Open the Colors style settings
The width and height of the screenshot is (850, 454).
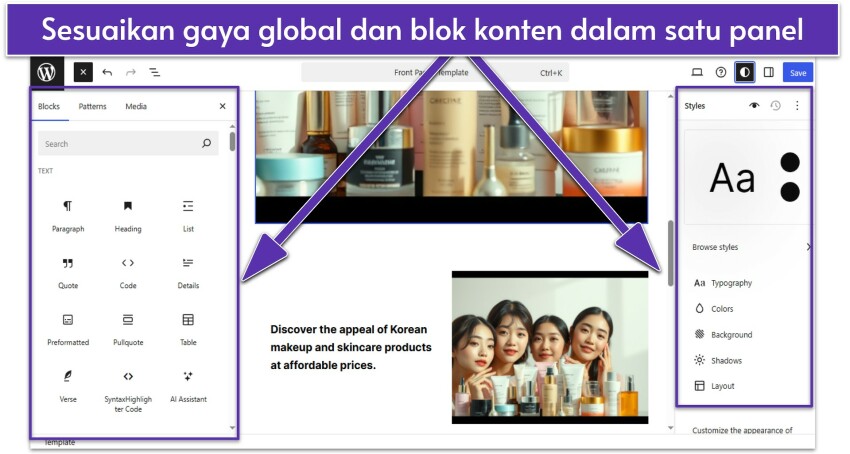722,309
